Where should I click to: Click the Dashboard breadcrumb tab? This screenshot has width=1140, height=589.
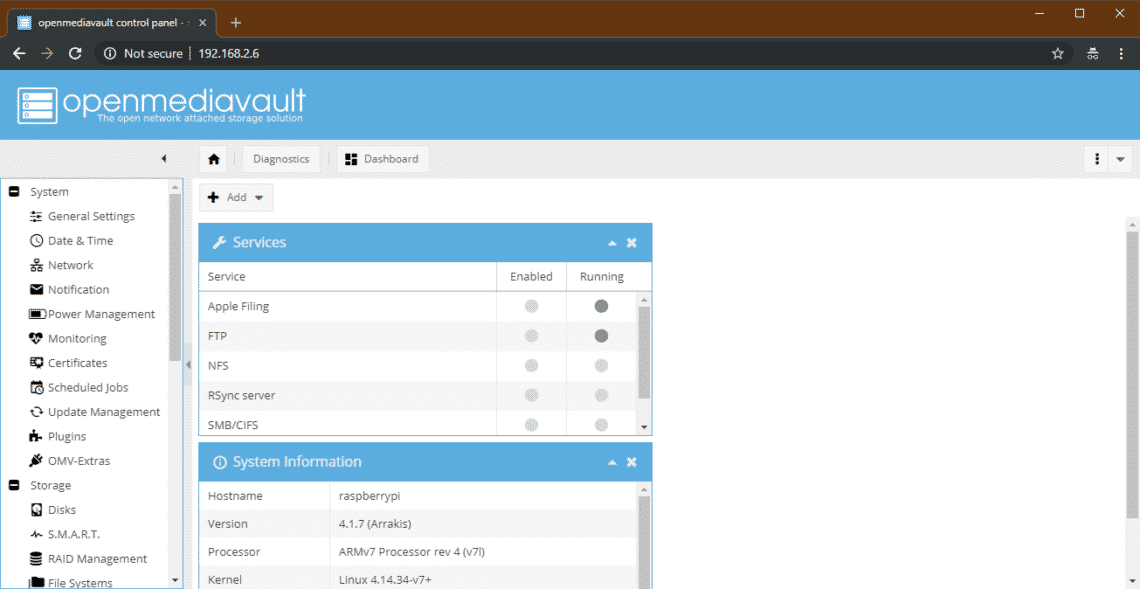tap(382, 159)
